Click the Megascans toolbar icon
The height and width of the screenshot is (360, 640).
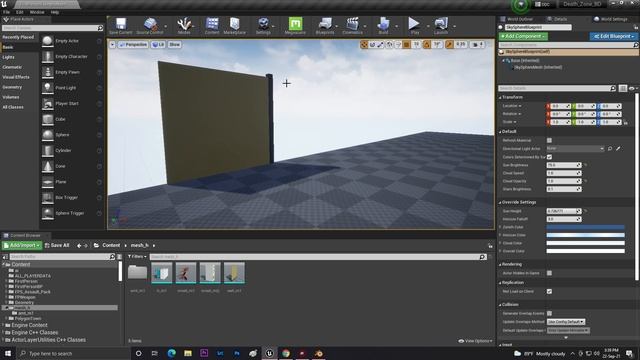pyautogui.click(x=295, y=24)
